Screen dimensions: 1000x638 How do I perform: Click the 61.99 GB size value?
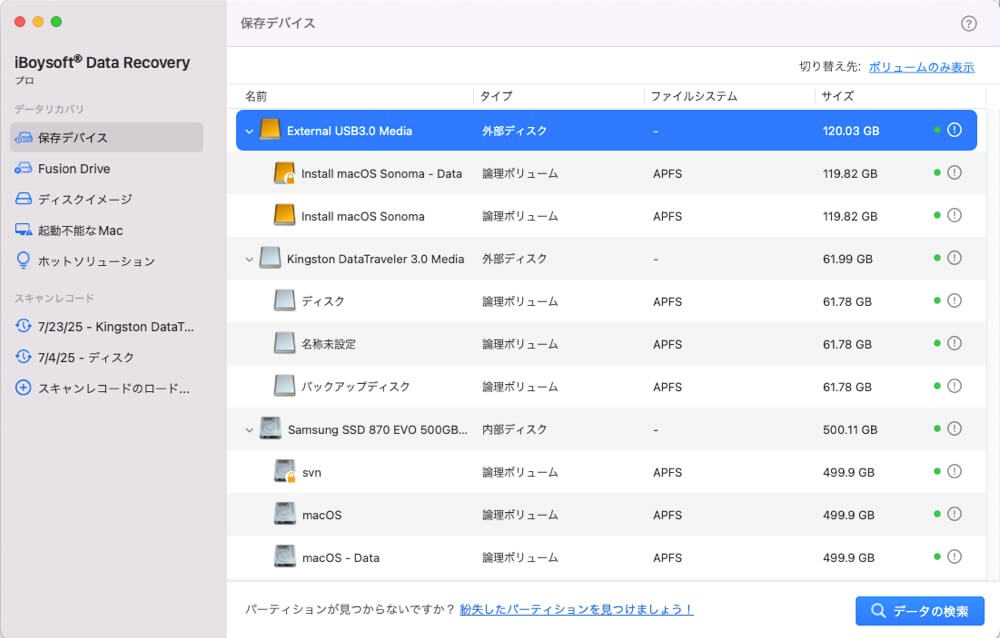point(847,259)
